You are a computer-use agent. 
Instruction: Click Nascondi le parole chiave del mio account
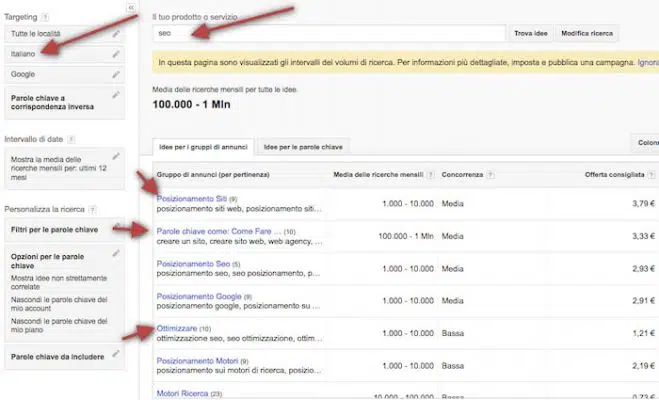click(x=59, y=304)
